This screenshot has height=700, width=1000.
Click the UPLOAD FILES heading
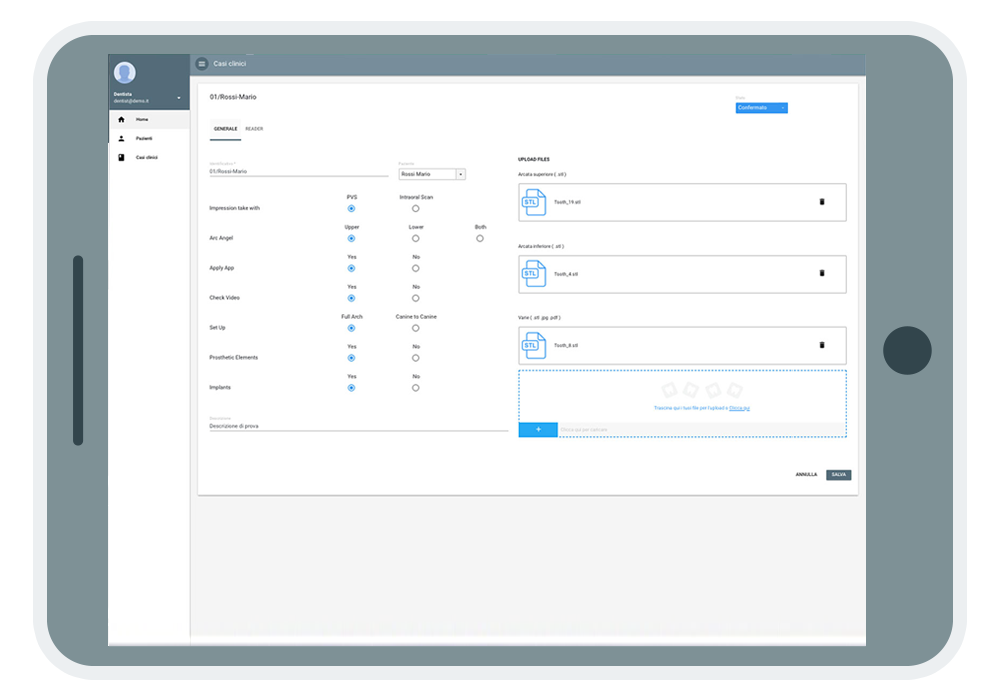[x=534, y=159]
